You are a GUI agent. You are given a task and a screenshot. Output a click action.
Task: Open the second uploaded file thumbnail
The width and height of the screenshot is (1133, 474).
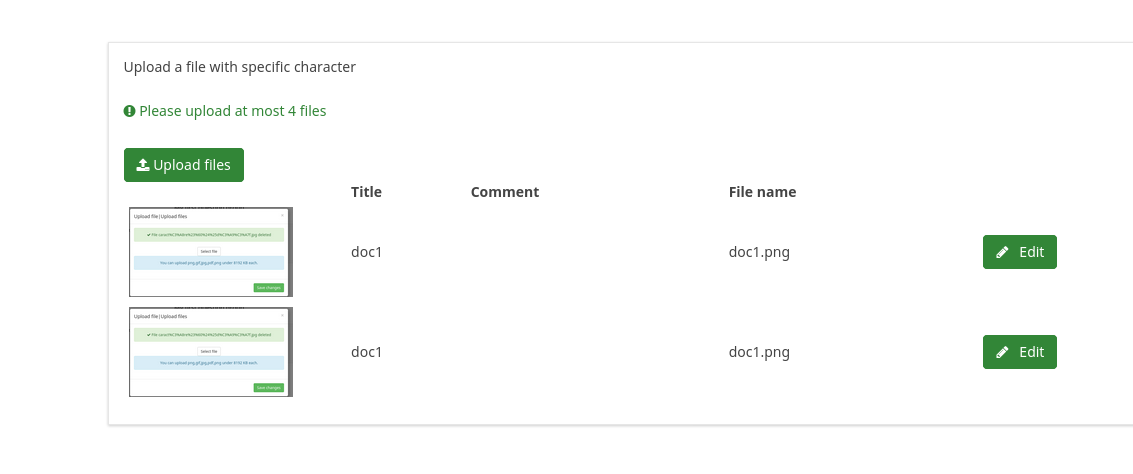coord(211,352)
